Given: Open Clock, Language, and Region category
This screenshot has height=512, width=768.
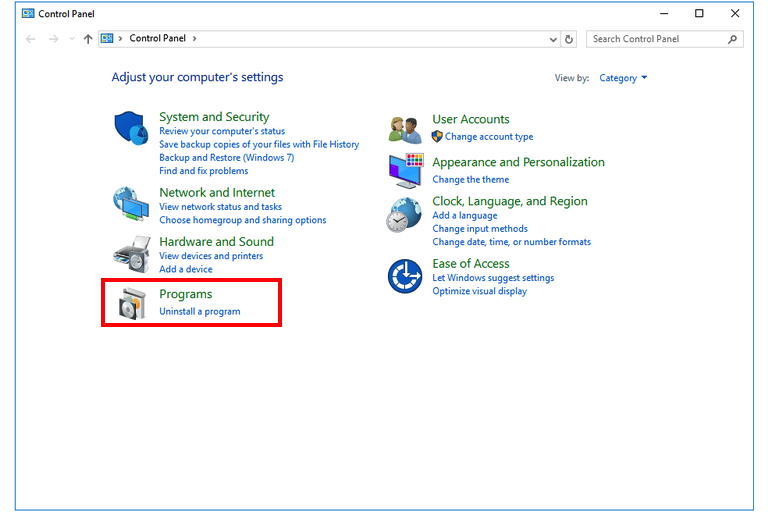Looking at the screenshot, I should click(510, 201).
